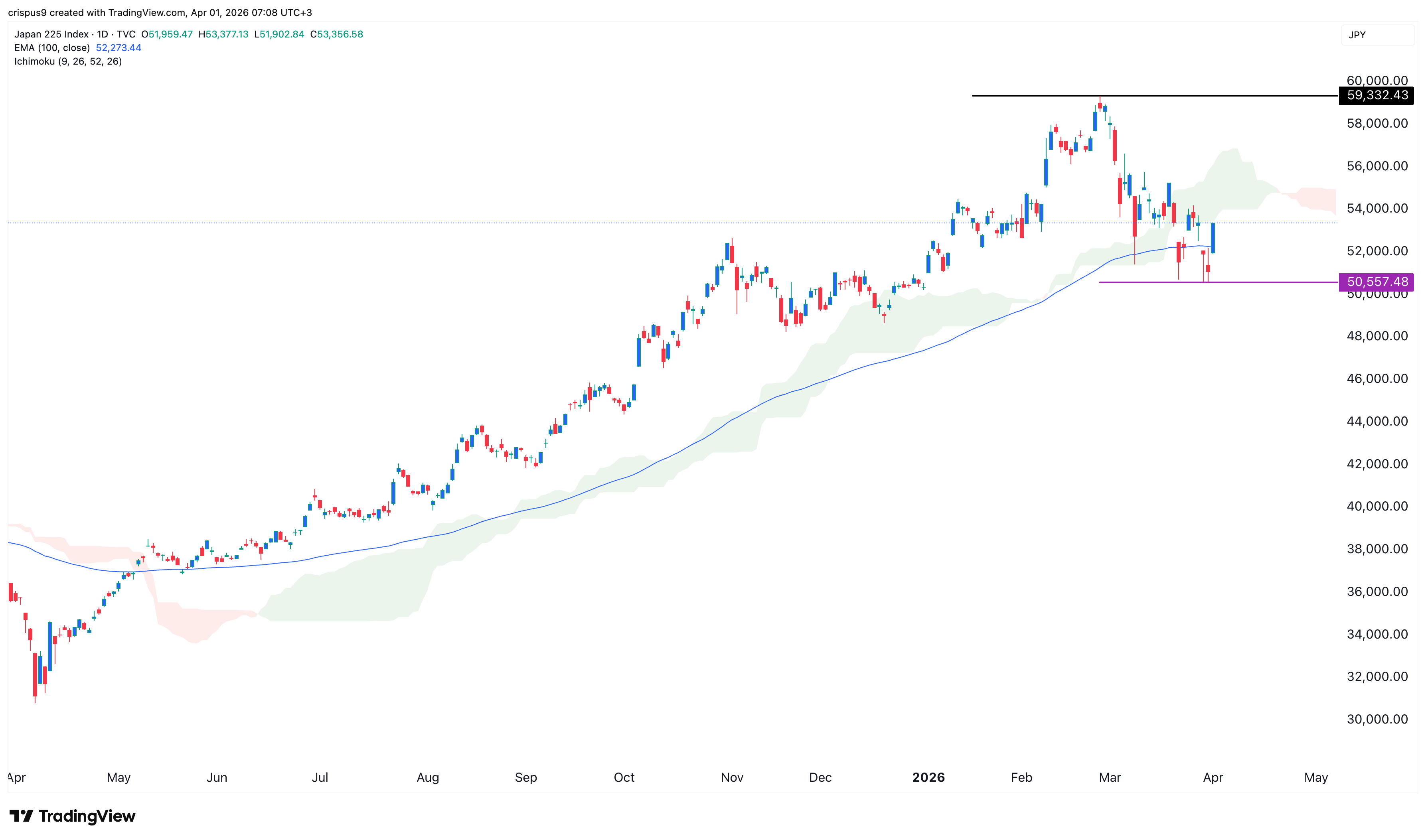Select the 2026 label on the time axis
Image resolution: width=1426 pixels, height=840 pixels.
(928, 778)
